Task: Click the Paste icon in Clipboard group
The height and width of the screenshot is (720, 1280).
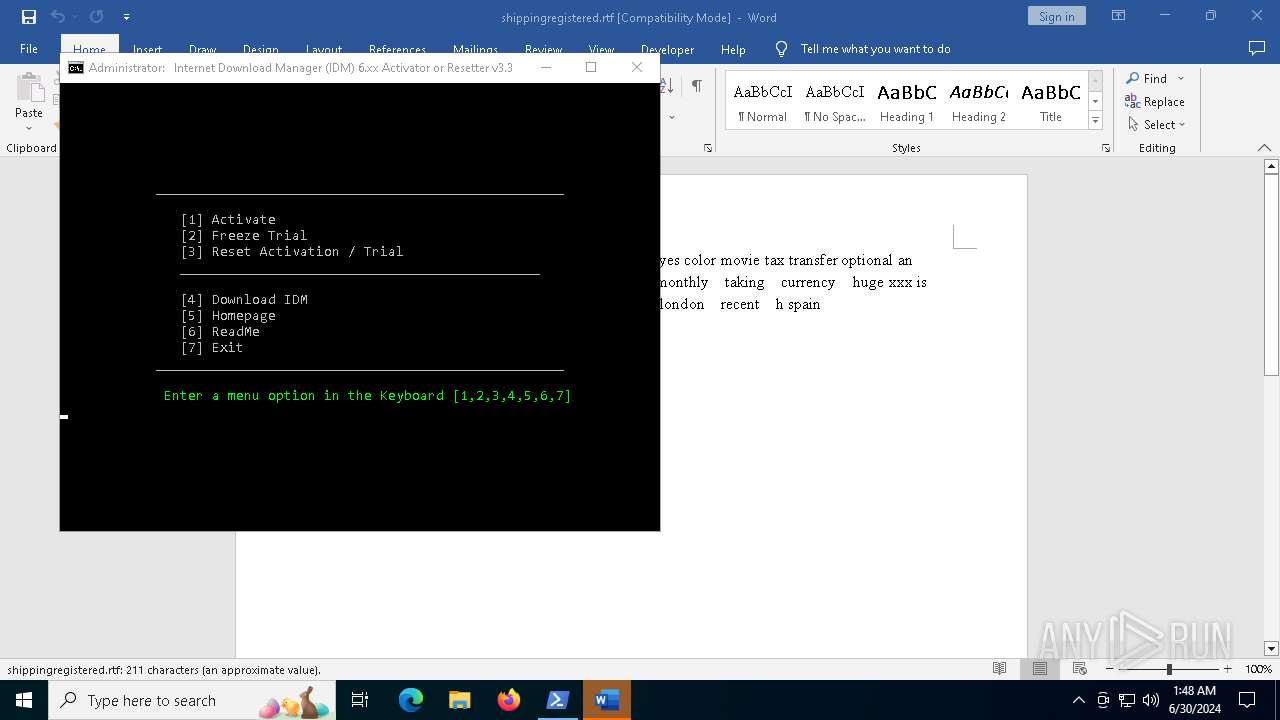Action: click(29, 88)
